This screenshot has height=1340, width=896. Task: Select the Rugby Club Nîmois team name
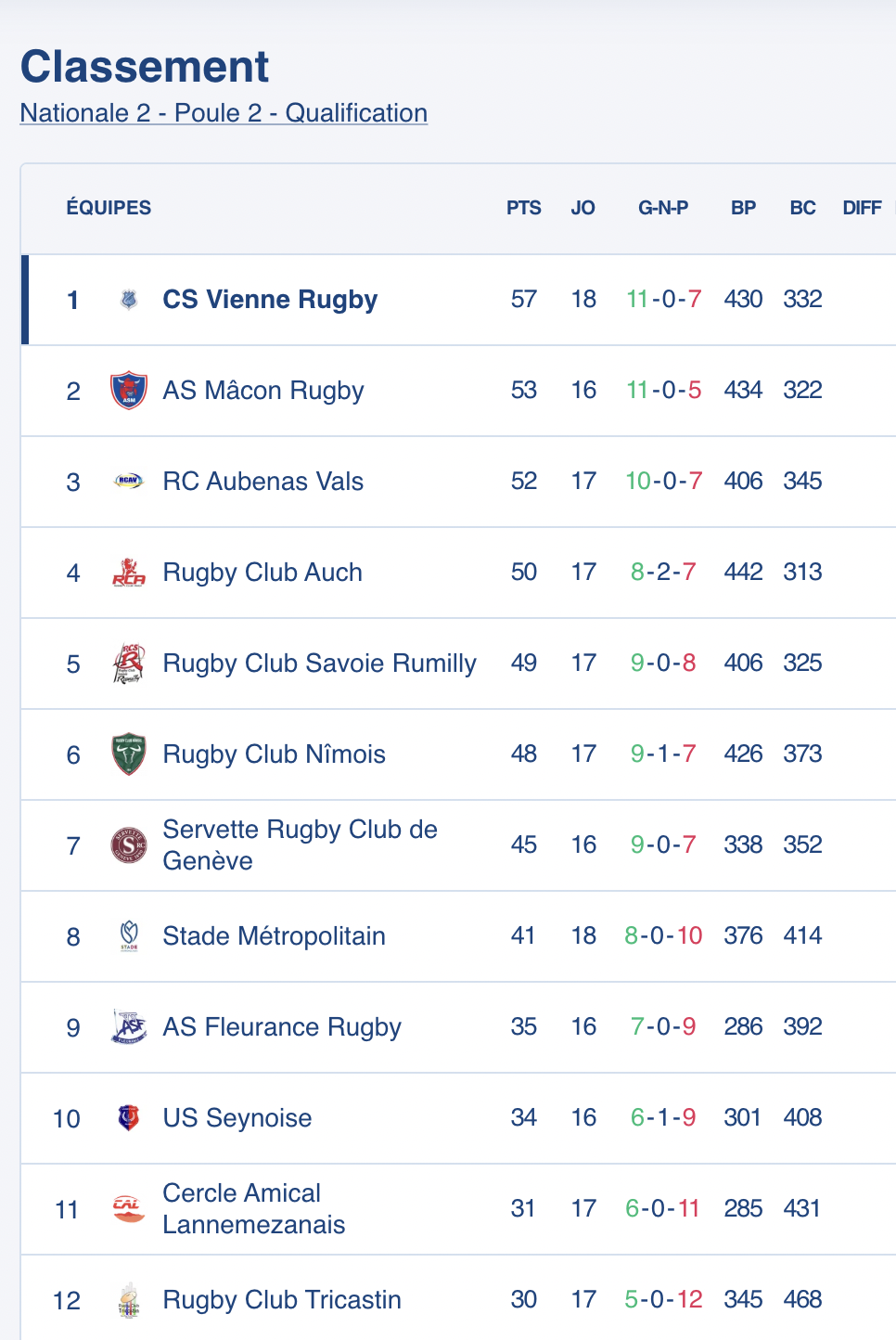(274, 754)
